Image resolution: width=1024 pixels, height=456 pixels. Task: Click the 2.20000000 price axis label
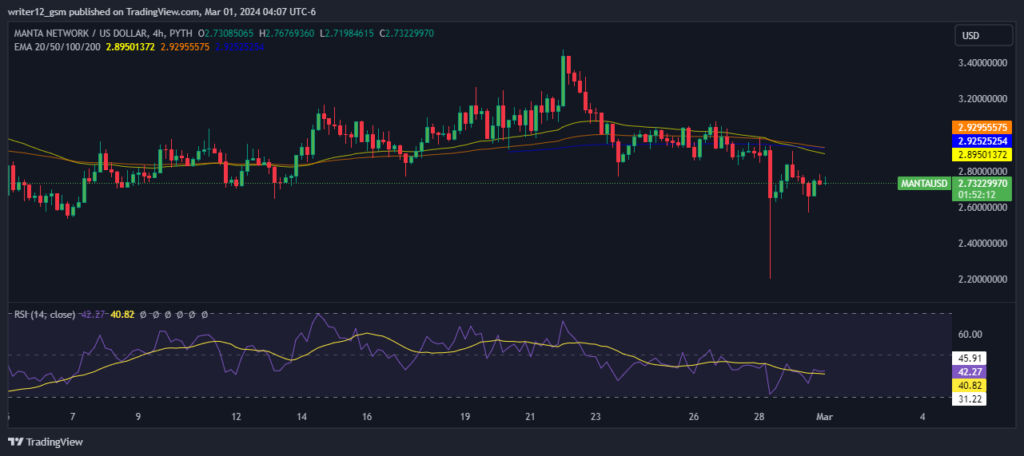click(x=984, y=280)
